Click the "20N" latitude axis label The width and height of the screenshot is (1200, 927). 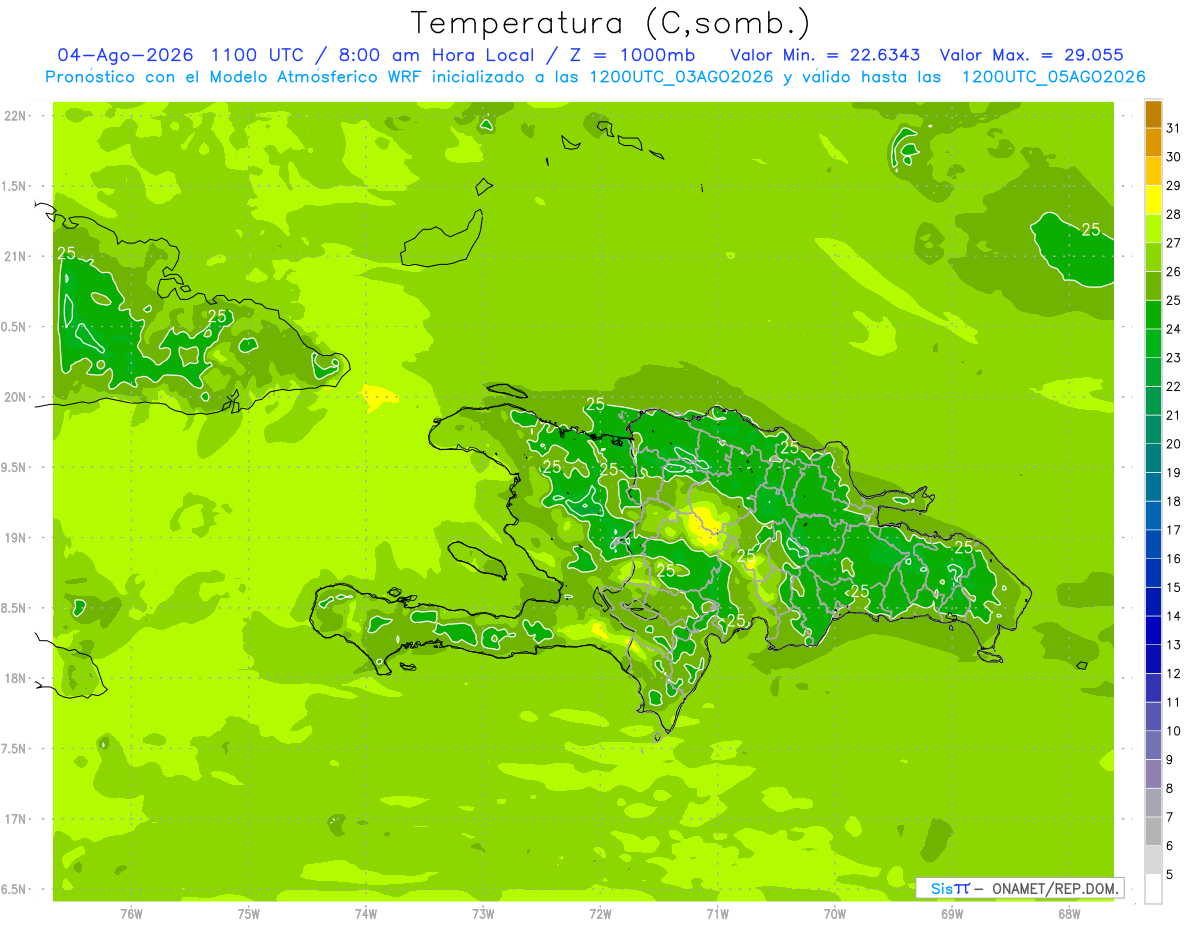click(x=14, y=397)
